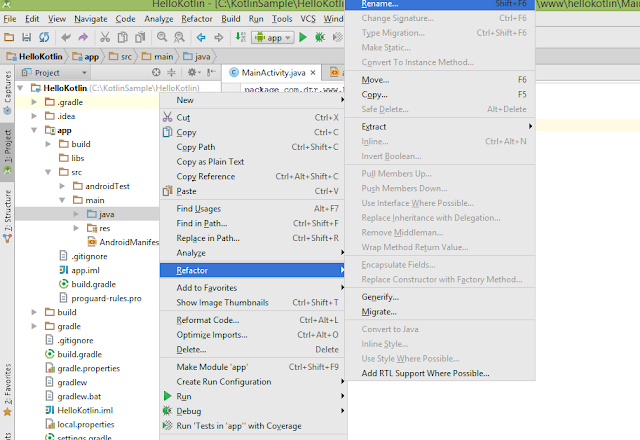Choose Delete... from context menu

(x=252, y=350)
